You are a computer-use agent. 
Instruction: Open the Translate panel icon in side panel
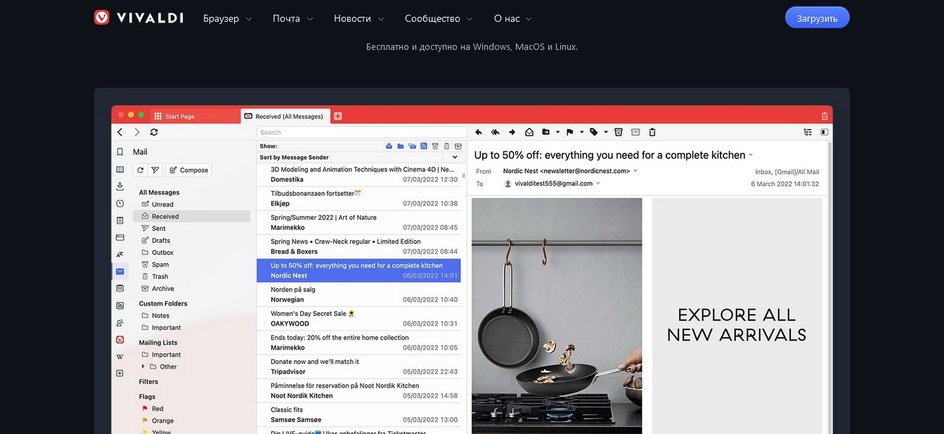120,254
